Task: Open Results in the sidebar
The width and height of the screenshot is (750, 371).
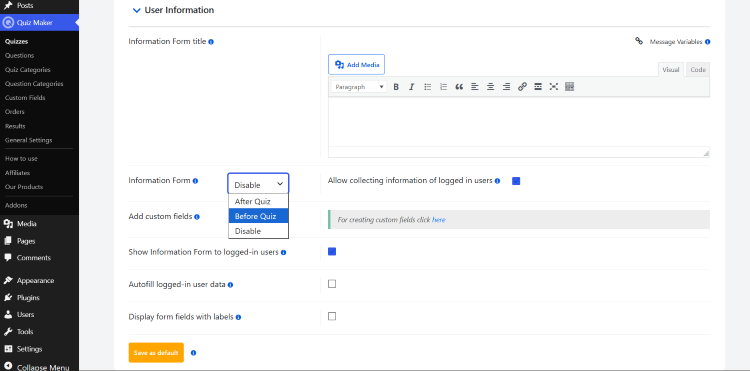Action: pos(15,126)
